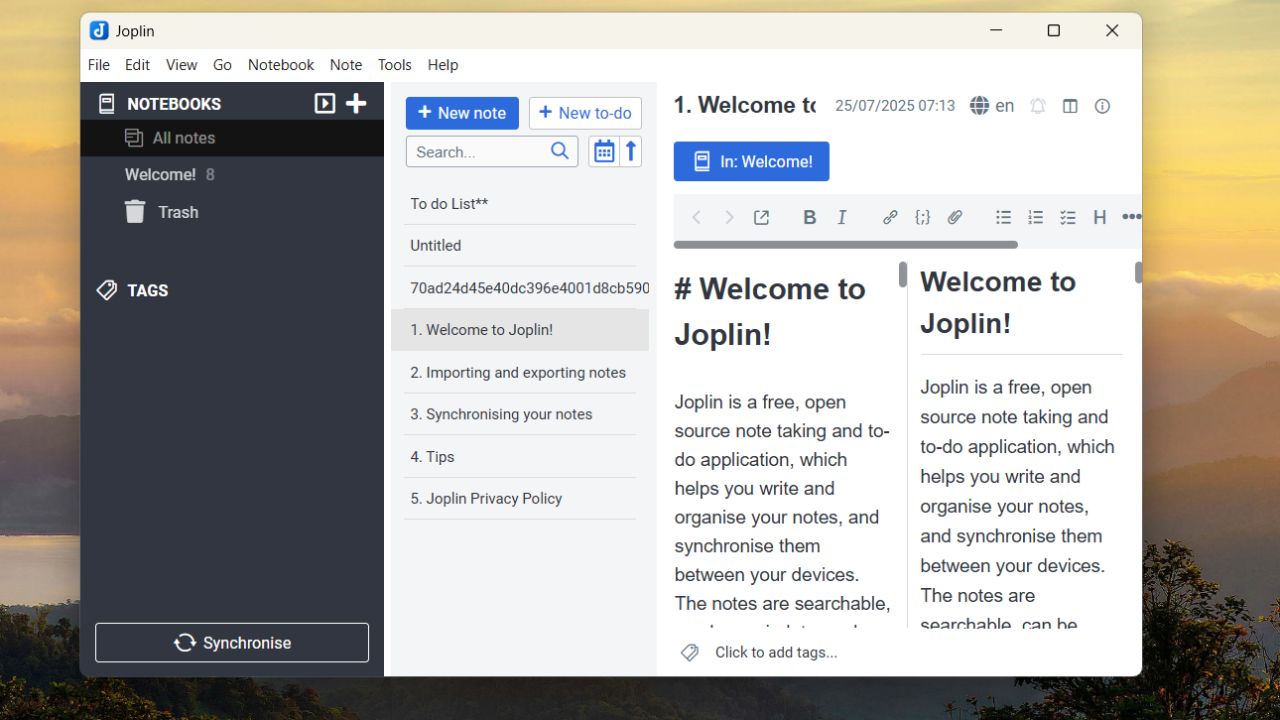The height and width of the screenshot is (720, 1280).
Task: Open the reverse sort order control beside search
Action: coord(630,150)
